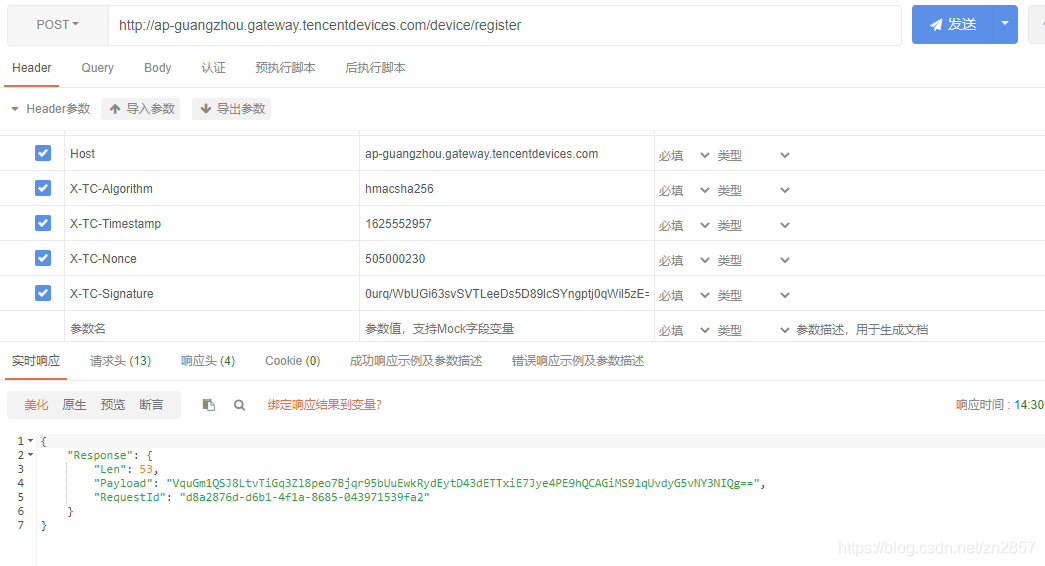
Task: Switch to the Query tab
Action: tap(97, 68)
